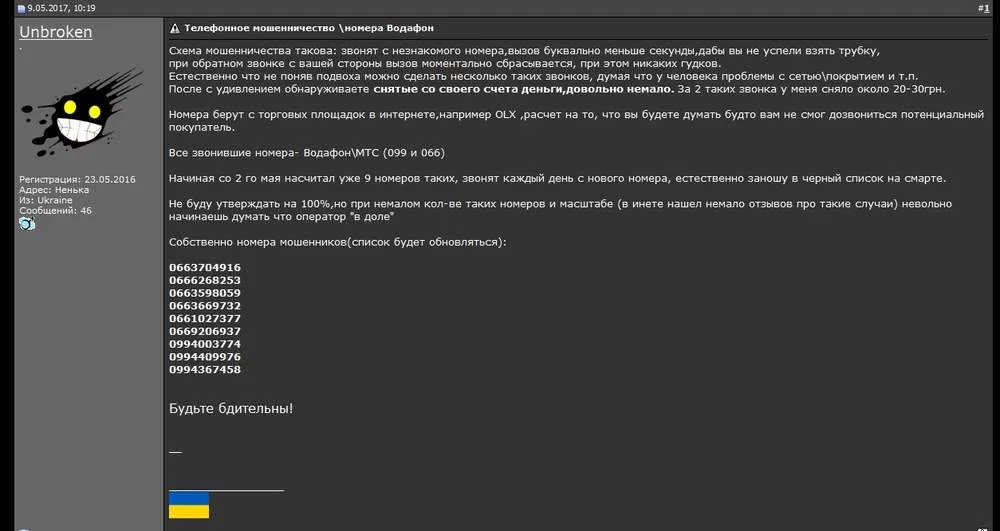Click the warning triangle icon beside post title

point(175,28)
